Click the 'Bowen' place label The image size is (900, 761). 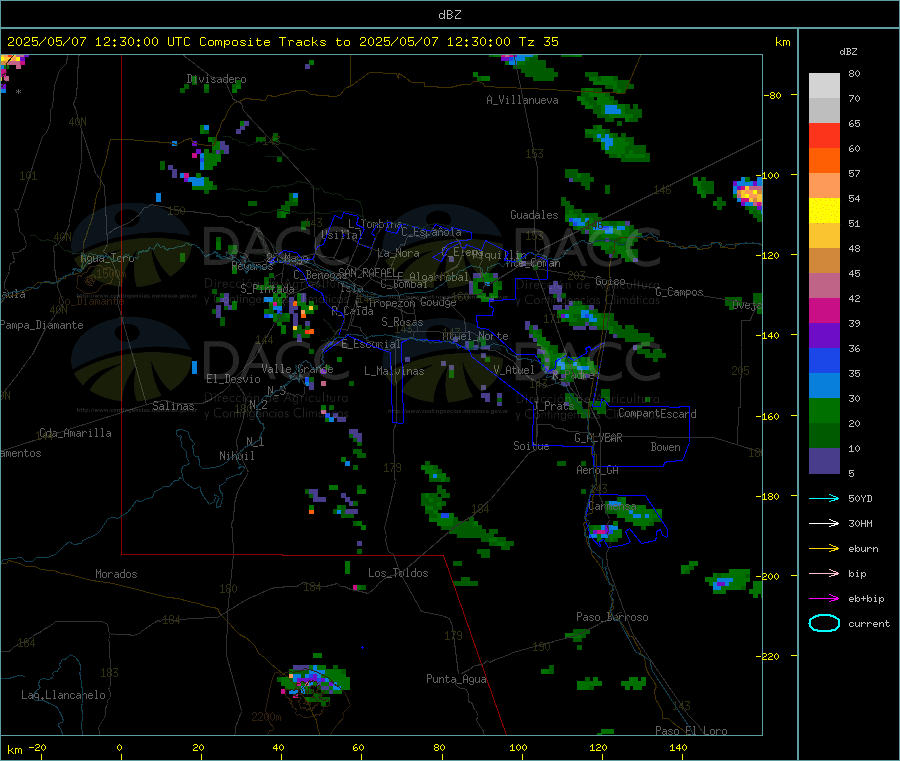665,447
